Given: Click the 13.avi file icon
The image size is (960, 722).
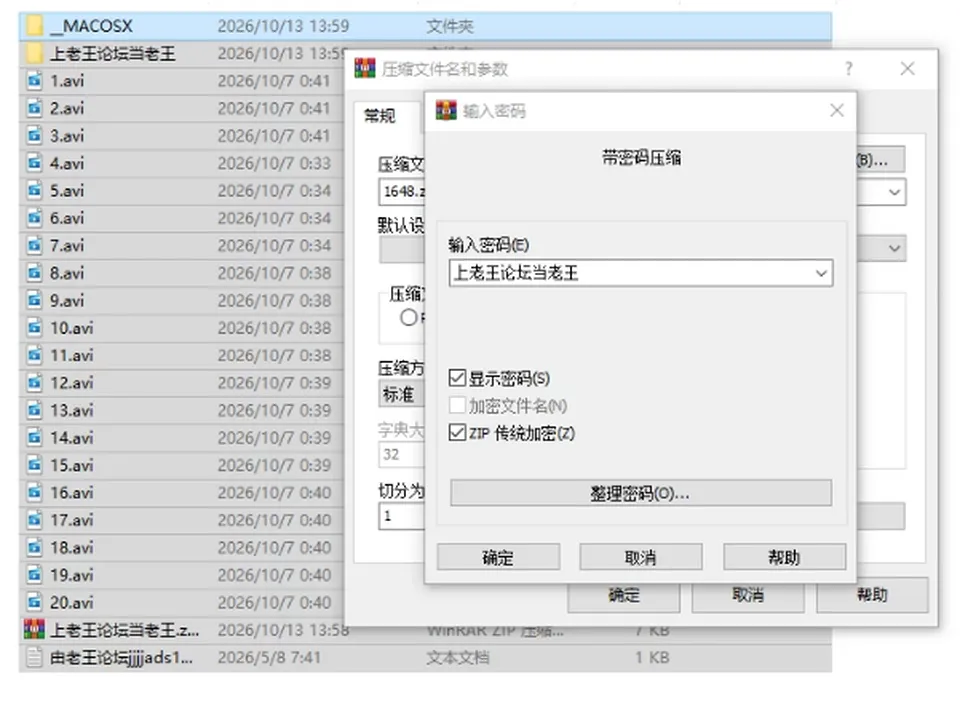Looking at the screenshot, I should click(x=34, y=410).
